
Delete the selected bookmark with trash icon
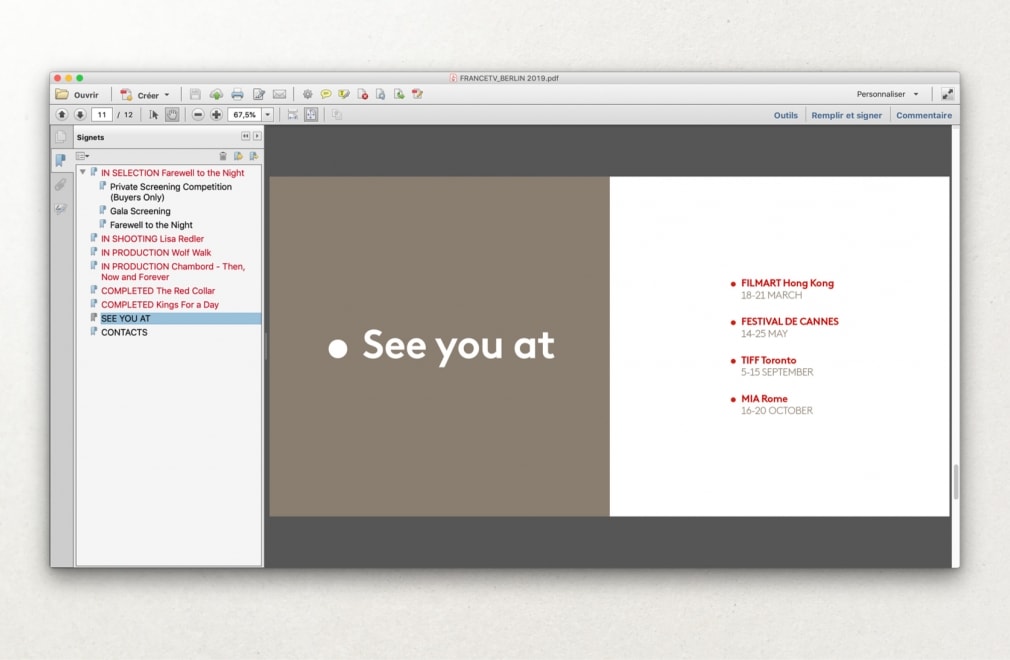[223, 156]
